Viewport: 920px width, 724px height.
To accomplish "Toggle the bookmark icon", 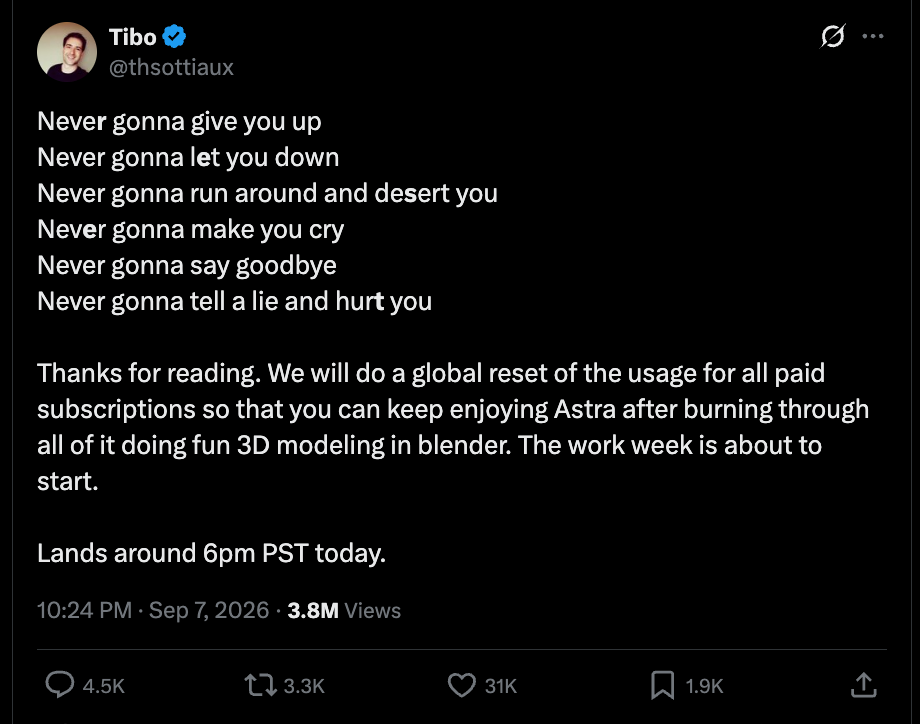I will tap(662, 685).
